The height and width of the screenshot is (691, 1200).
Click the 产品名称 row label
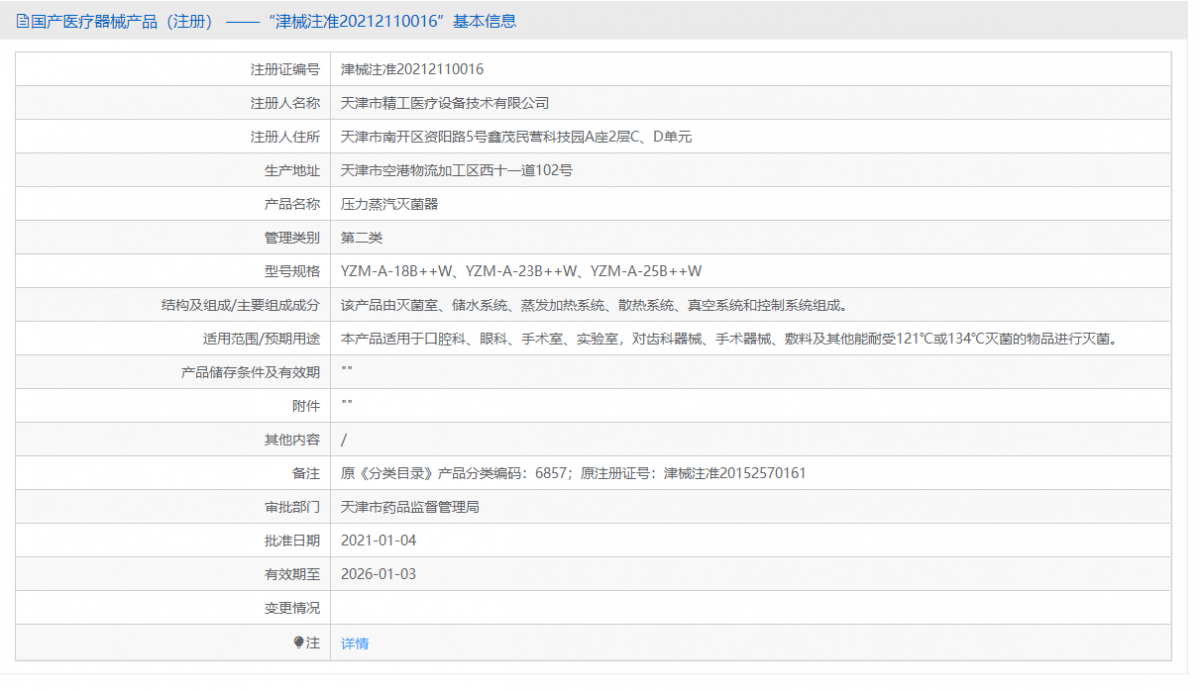coord(292,204)
